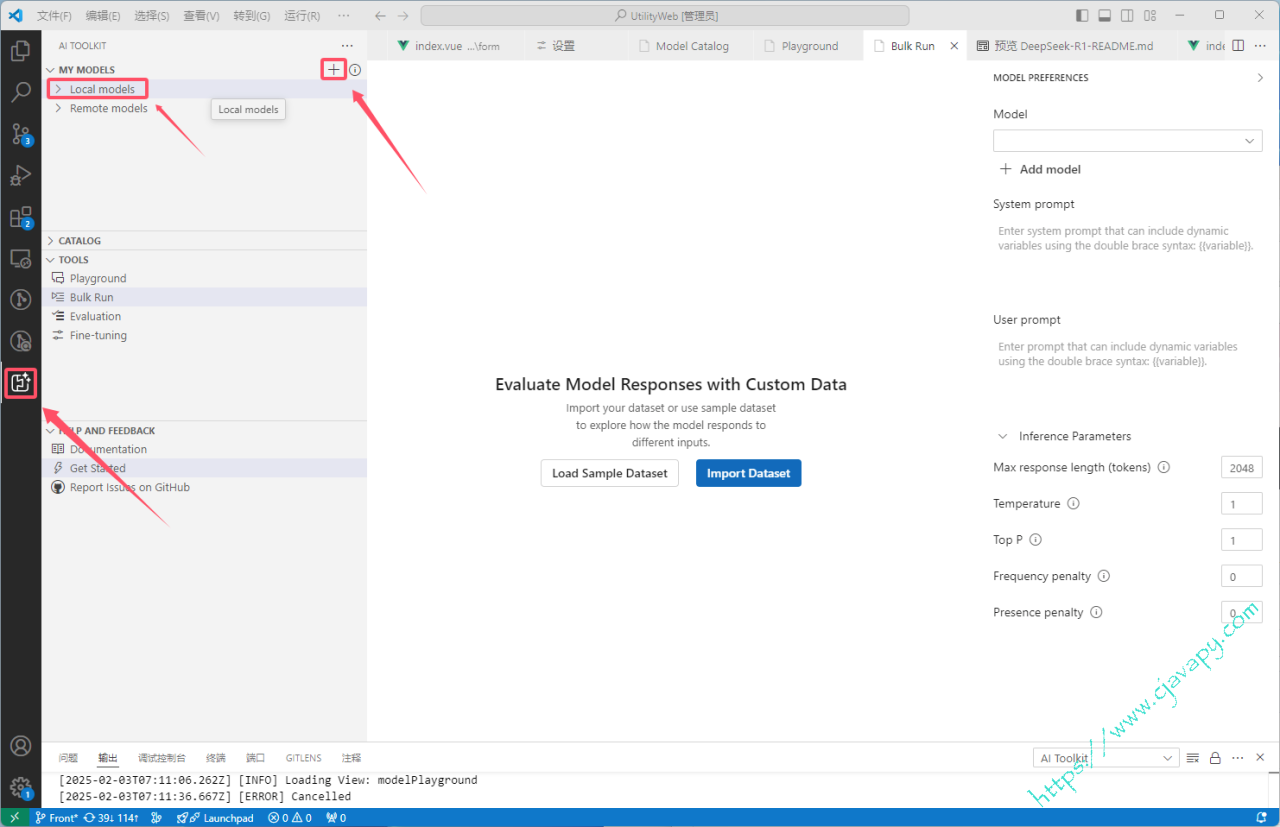
Task: Open Source Control view with badge 3
Action: pos(20,134)
